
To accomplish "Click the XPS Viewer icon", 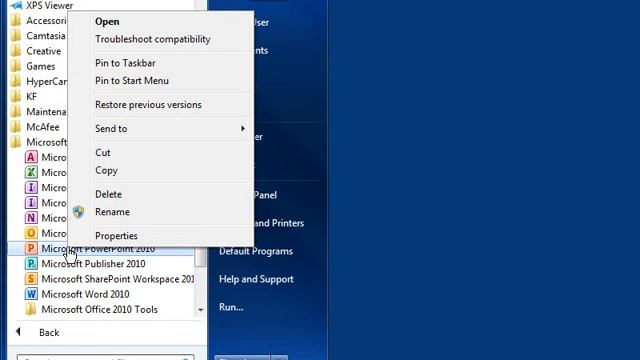I will [16, 5].
